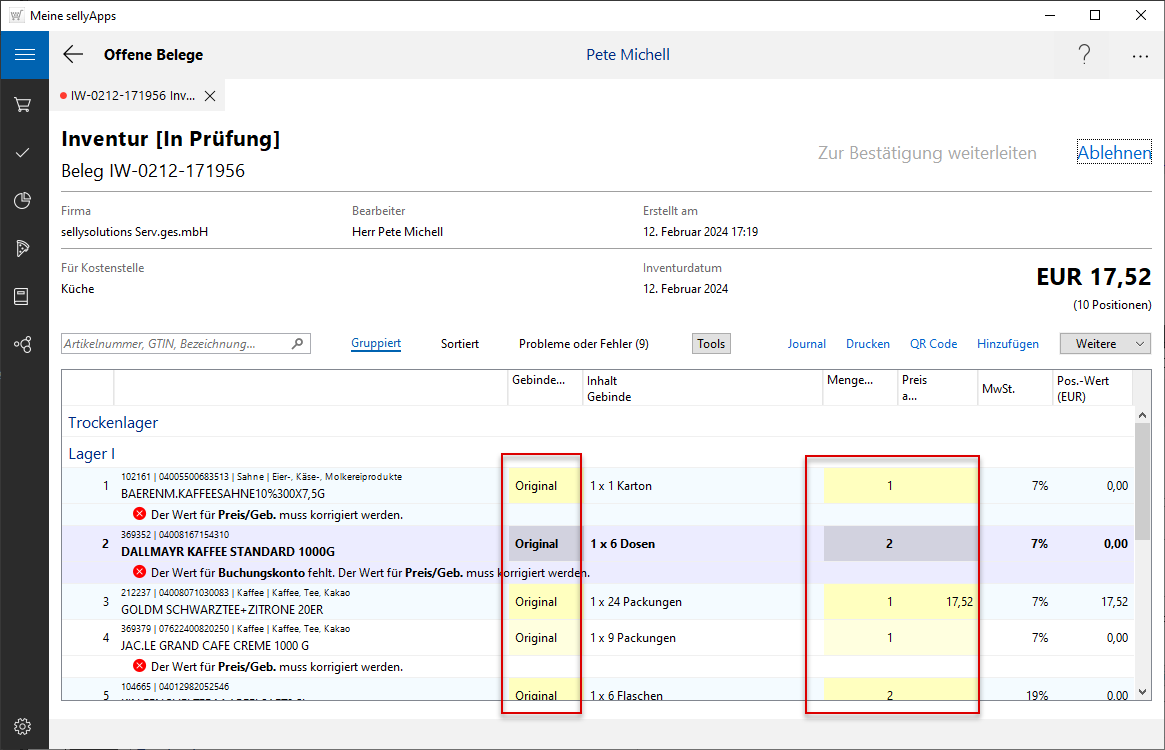The height and width of the screenshot is (750, 1165).
Task: Open the settings gear icon
Action: coord(24,726)
